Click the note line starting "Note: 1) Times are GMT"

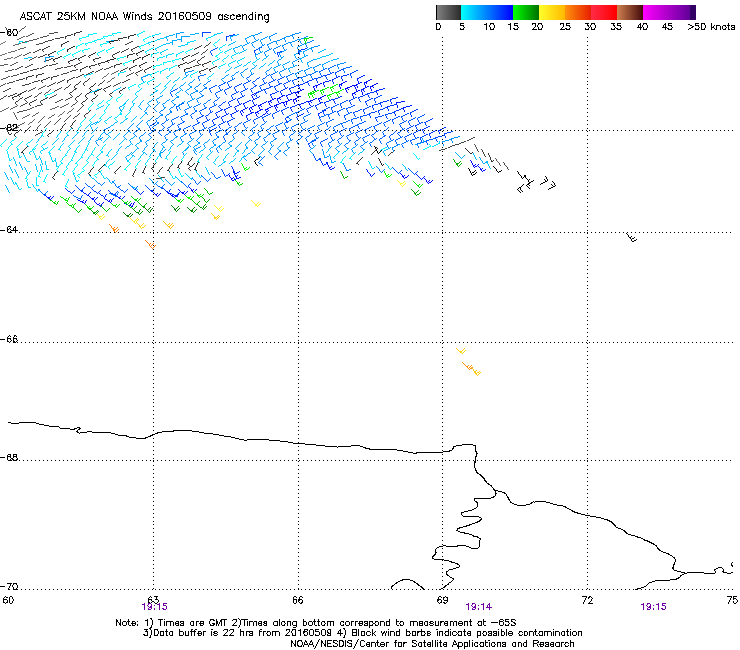point(316,623)
